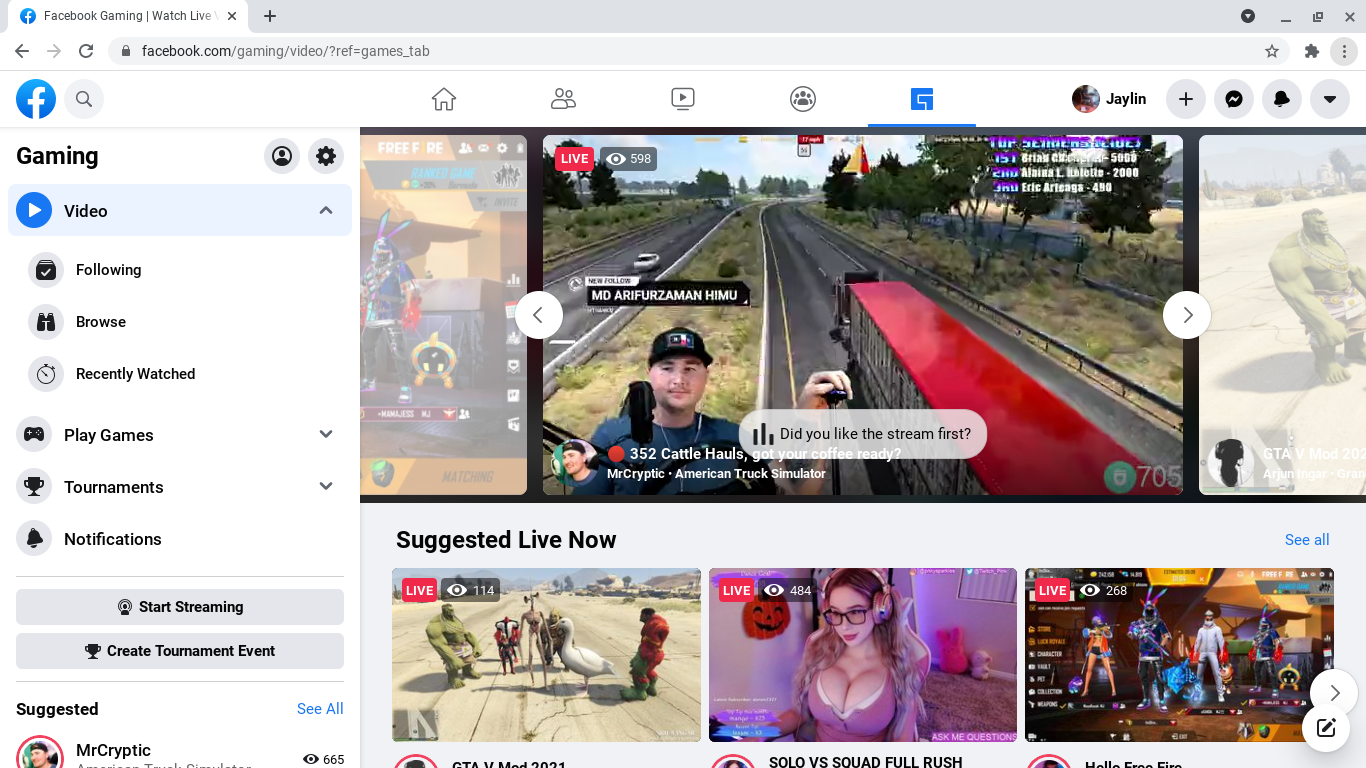Click the 'Did you like the stream first?' poll
1366x768 pixels.
(x=863, y=434)
